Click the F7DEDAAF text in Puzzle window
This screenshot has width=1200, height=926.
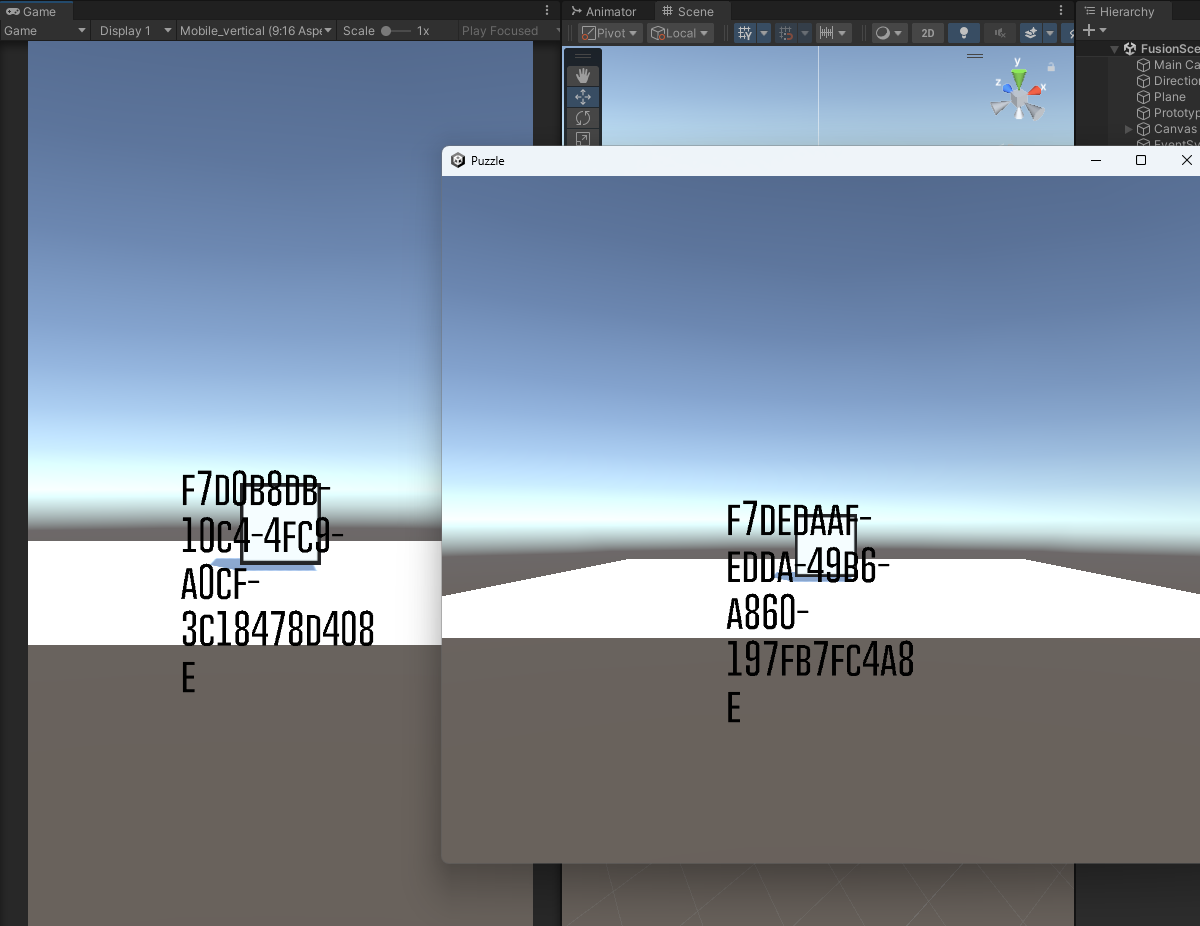pyautogui.click(x=798, y=520)
